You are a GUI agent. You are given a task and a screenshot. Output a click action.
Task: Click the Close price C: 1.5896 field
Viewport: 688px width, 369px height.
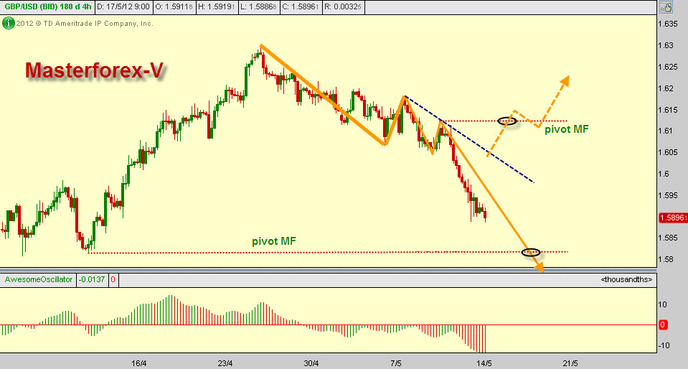click(x=301, y=7)
